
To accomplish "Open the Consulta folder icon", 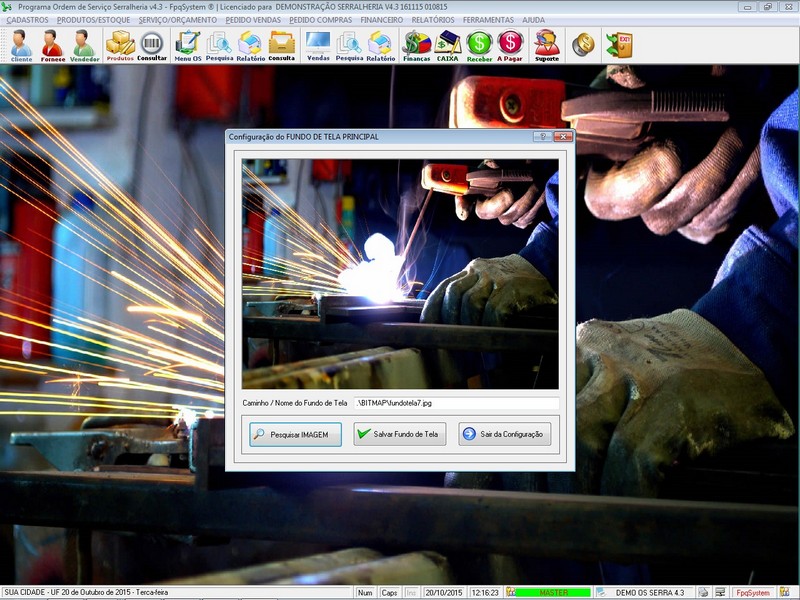I will point(282,45).
